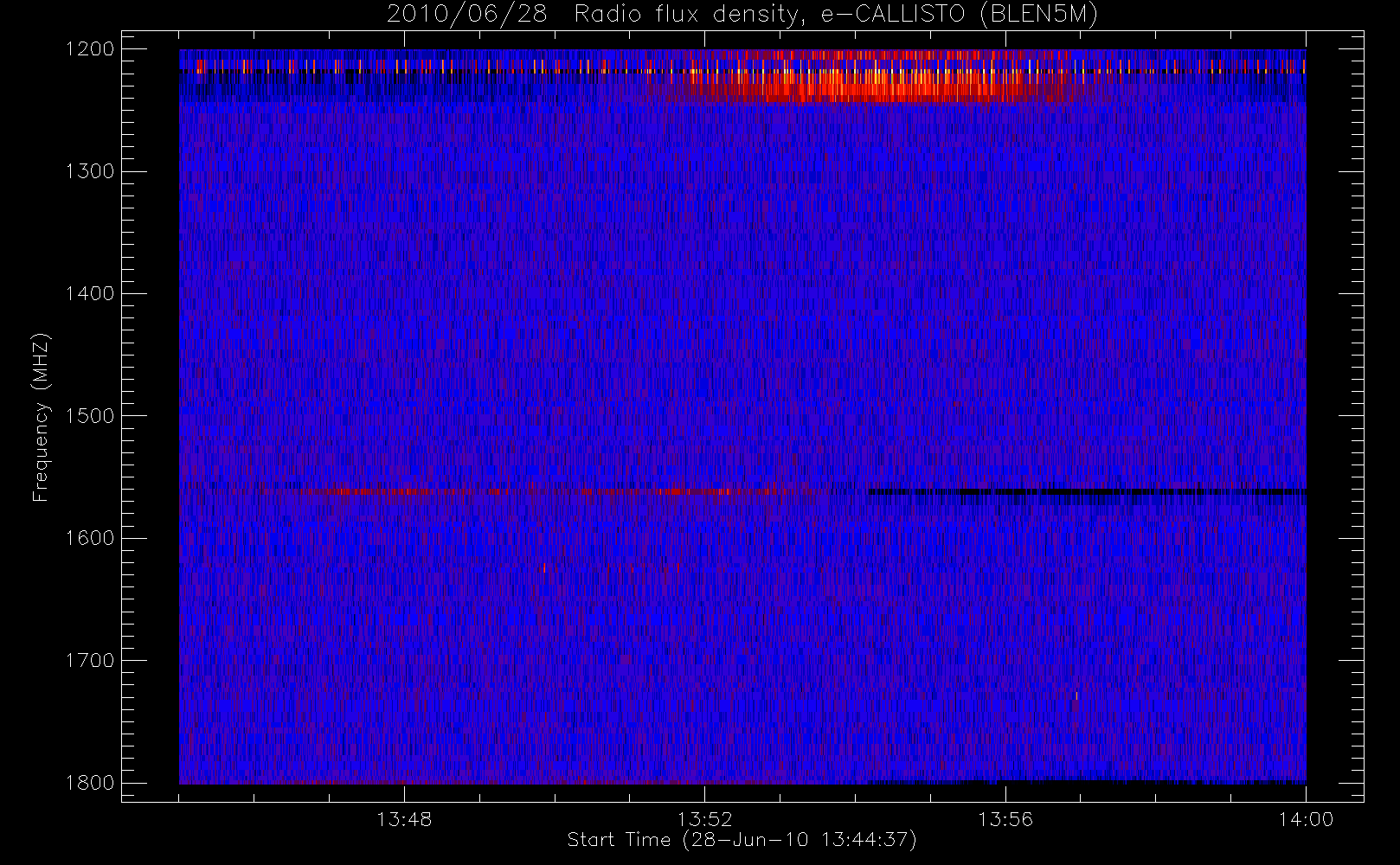Click the 1700 frequency tick label
This screenshot has width=1400, height=865.
point(90,661)
